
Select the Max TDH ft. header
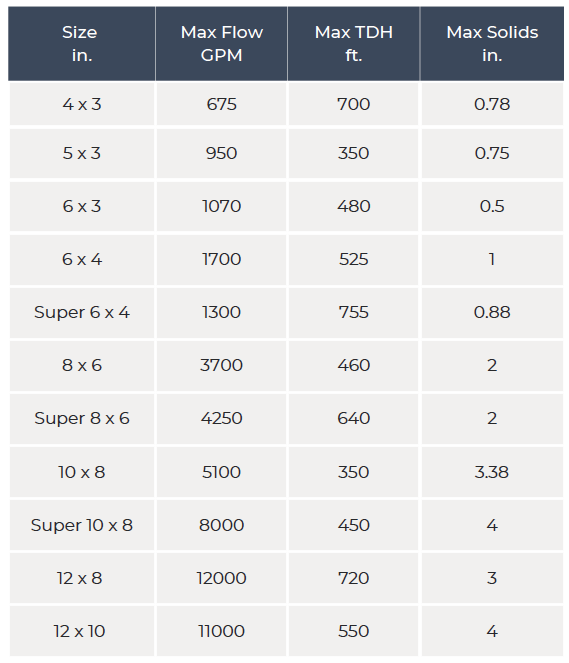[x=354, y=44]
